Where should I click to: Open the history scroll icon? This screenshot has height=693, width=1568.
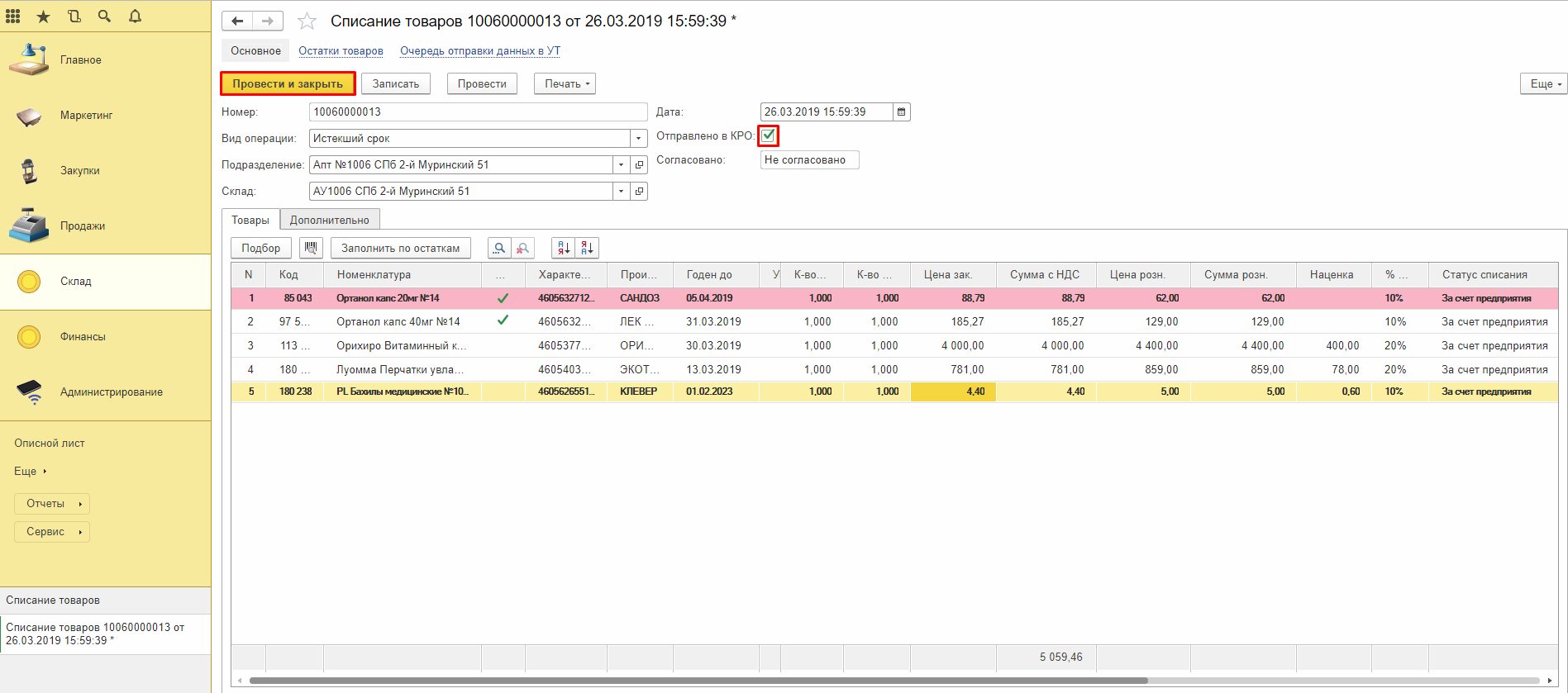[x=74, y=17]
